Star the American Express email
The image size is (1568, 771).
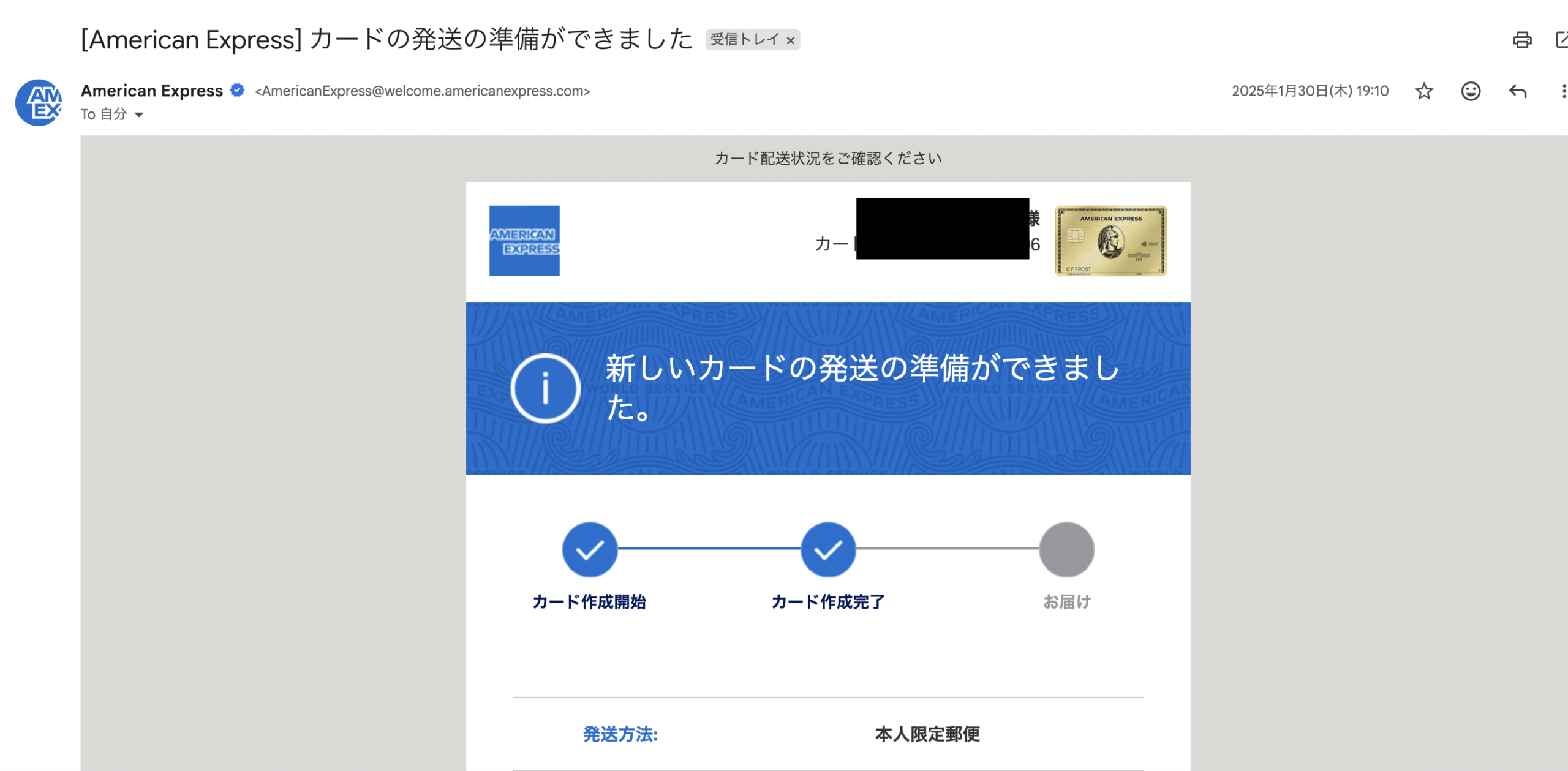(x=1424, y=91)
